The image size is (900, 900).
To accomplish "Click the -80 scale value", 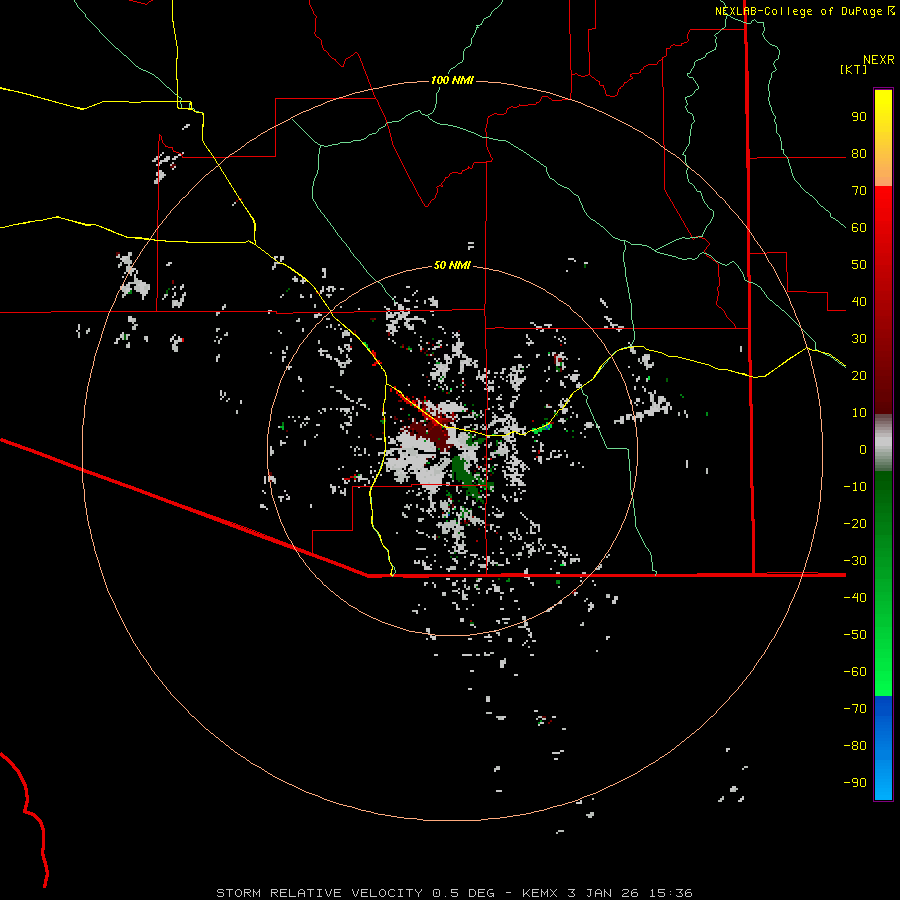I will pos(855,746).
